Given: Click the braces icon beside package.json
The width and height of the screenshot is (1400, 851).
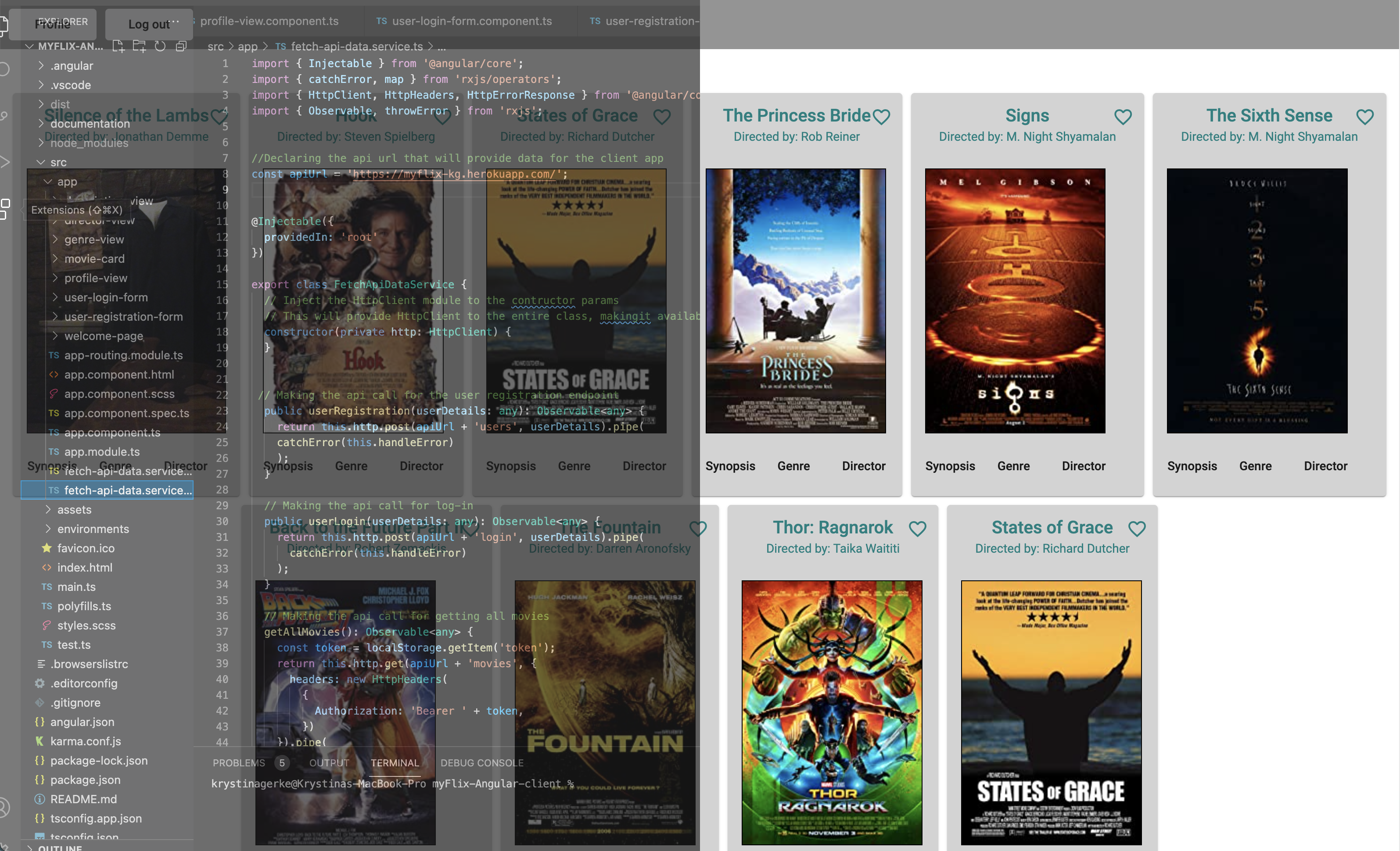Looking at the screenshot, I should pos(40,780).
